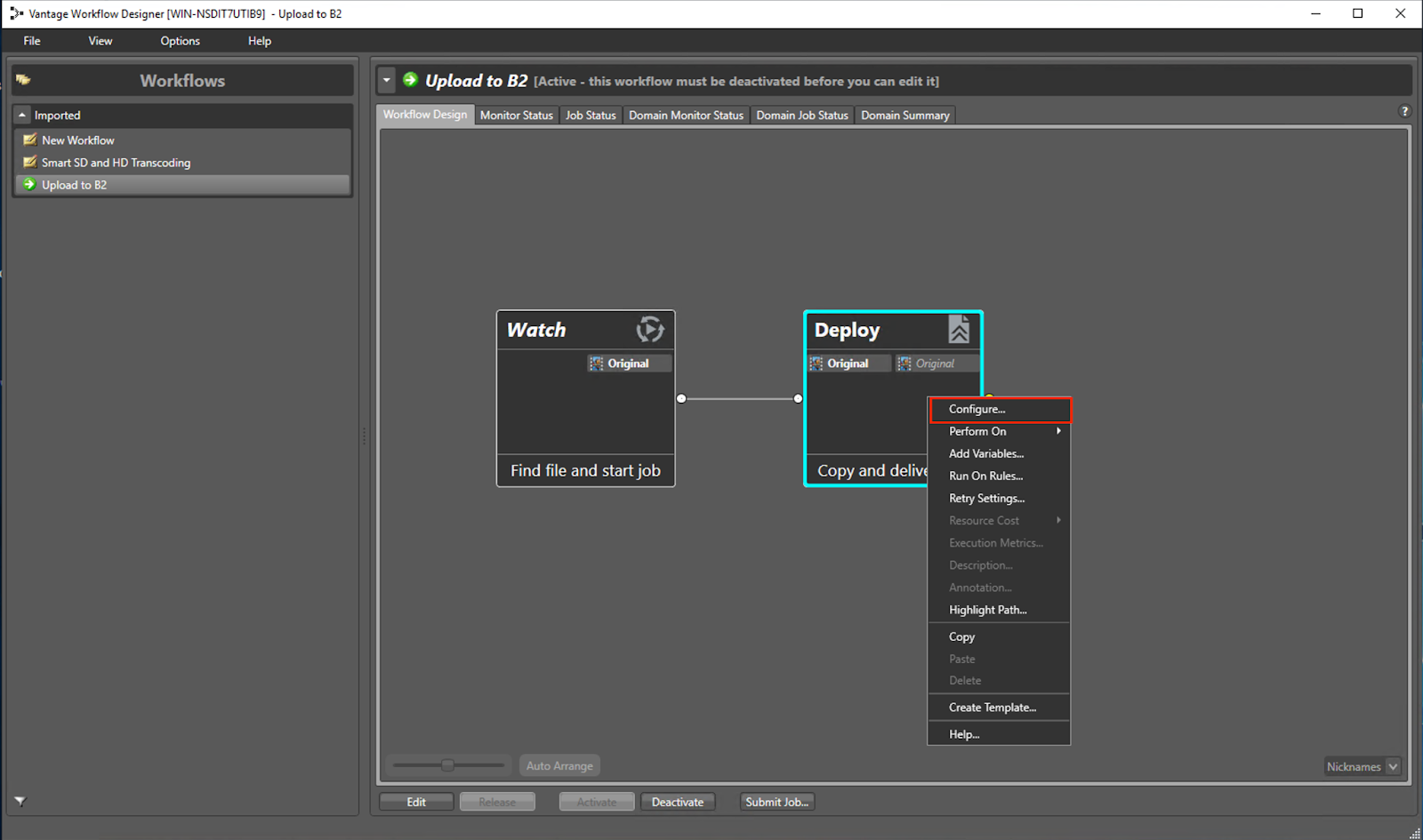This screenshot has width=1423, height=840.
Task: Open Help... from the context menu
Action: (999, 734)
